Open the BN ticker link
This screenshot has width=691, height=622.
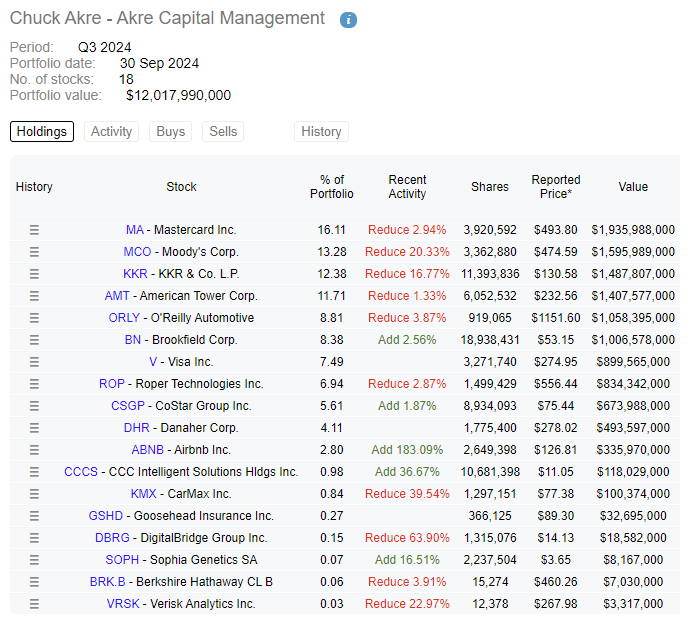[133, 340]
